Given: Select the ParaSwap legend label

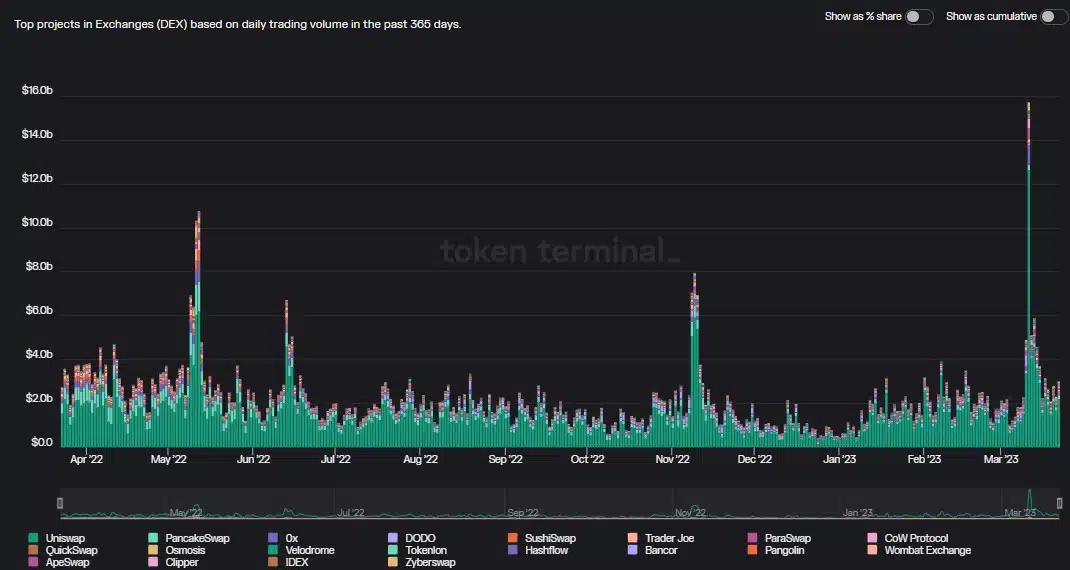Looking at the screenshot, I should pyautogui.click(x=787, y=538).
